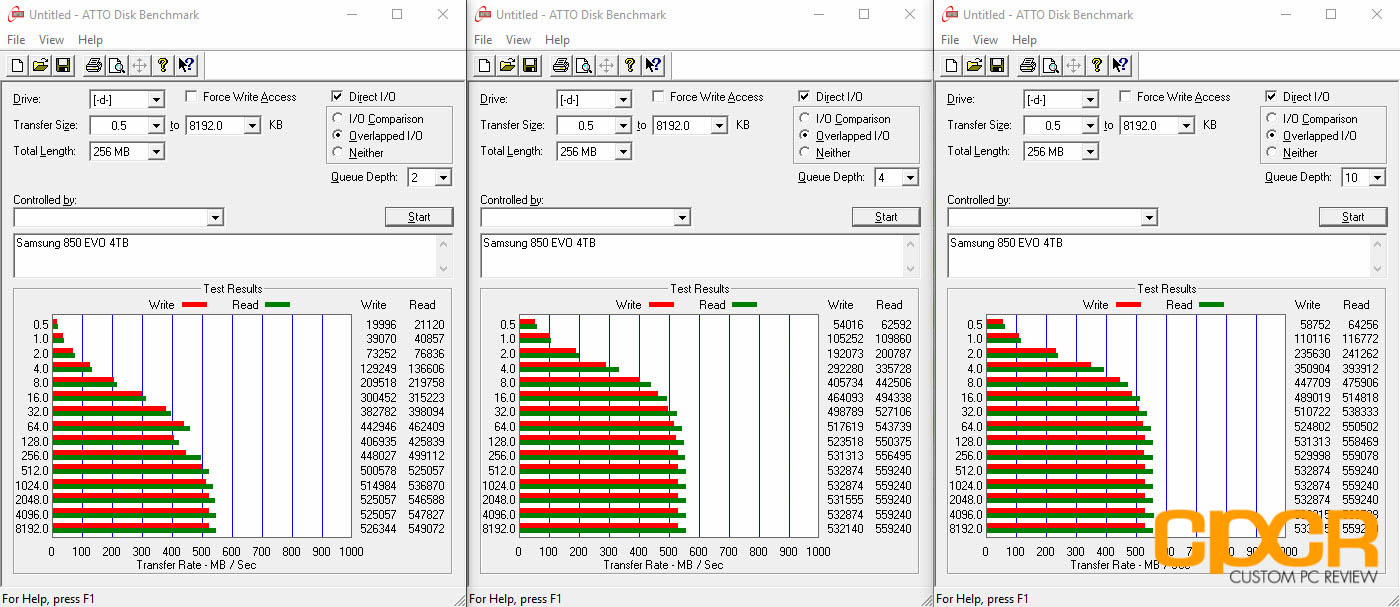Activate context help pointer icon in right window
Screen dimensions: 1400x607
(1119, 66)
